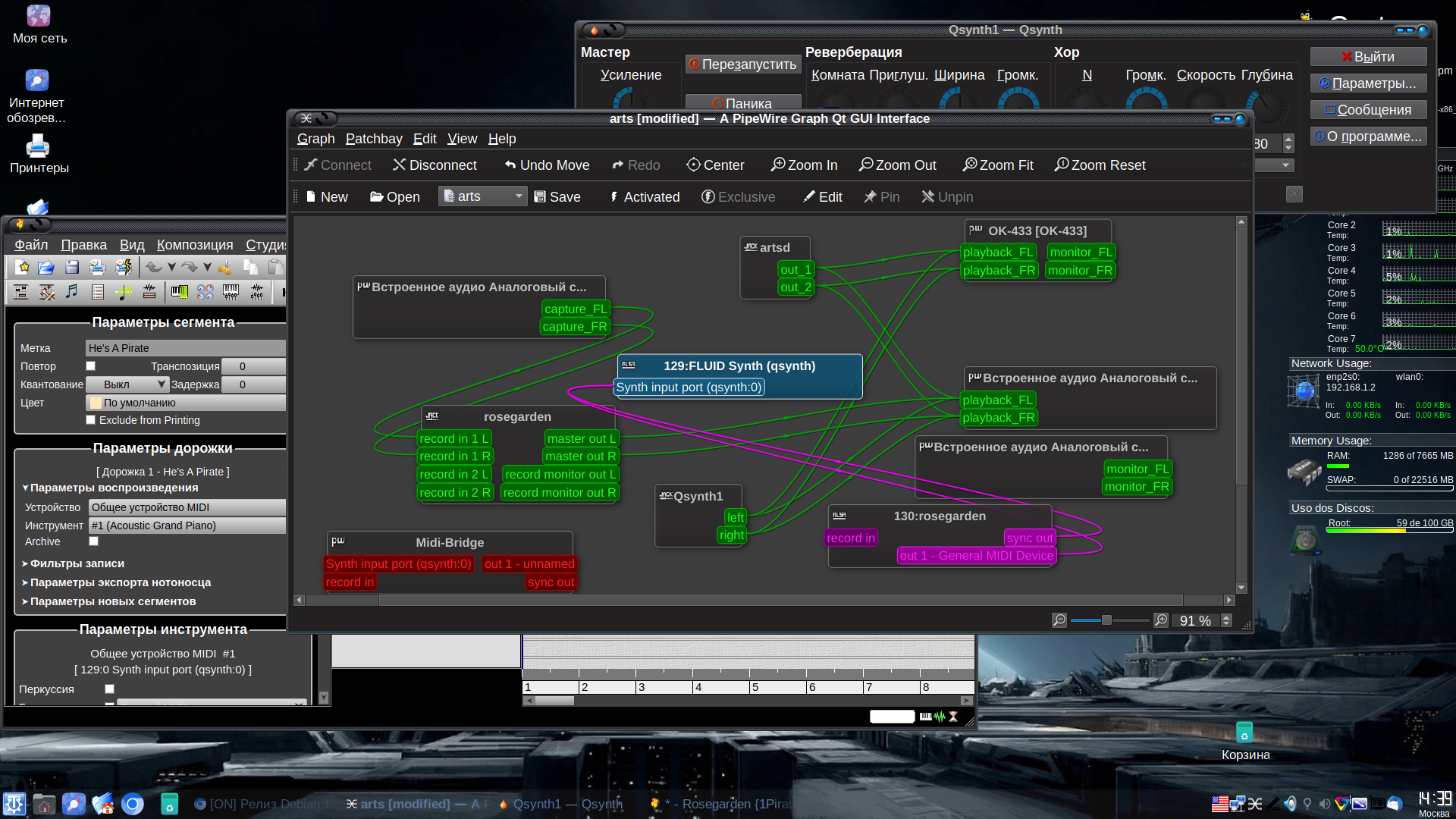Image resolution: width=1456 pixels, height=819 pixels.
Task: Toggle the Archive checkbox
Action: coord(94,541)
